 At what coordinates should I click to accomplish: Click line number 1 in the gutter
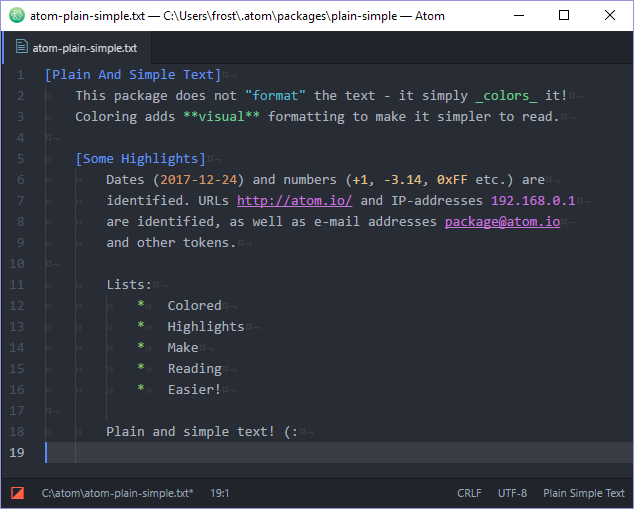click(x=20, y=75)
